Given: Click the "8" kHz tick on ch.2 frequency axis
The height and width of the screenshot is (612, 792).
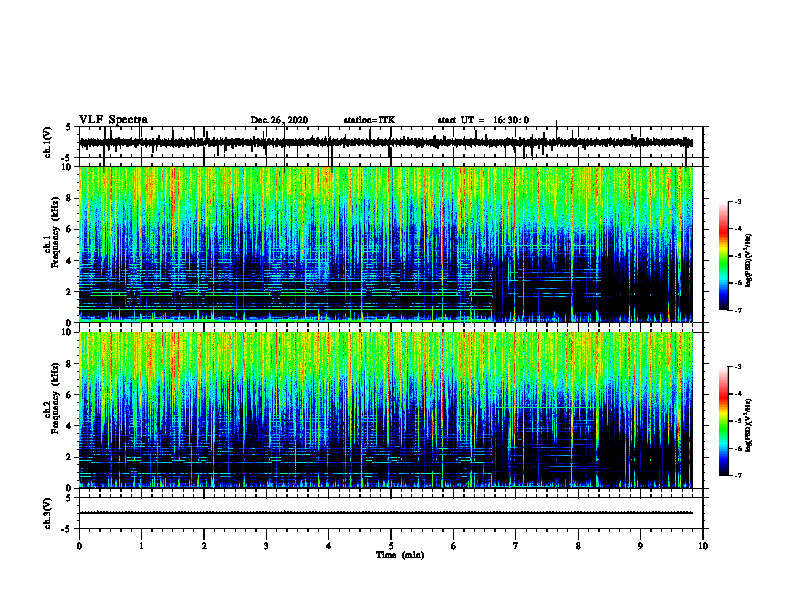Looking at the screenshot, I should coord(69,364).
